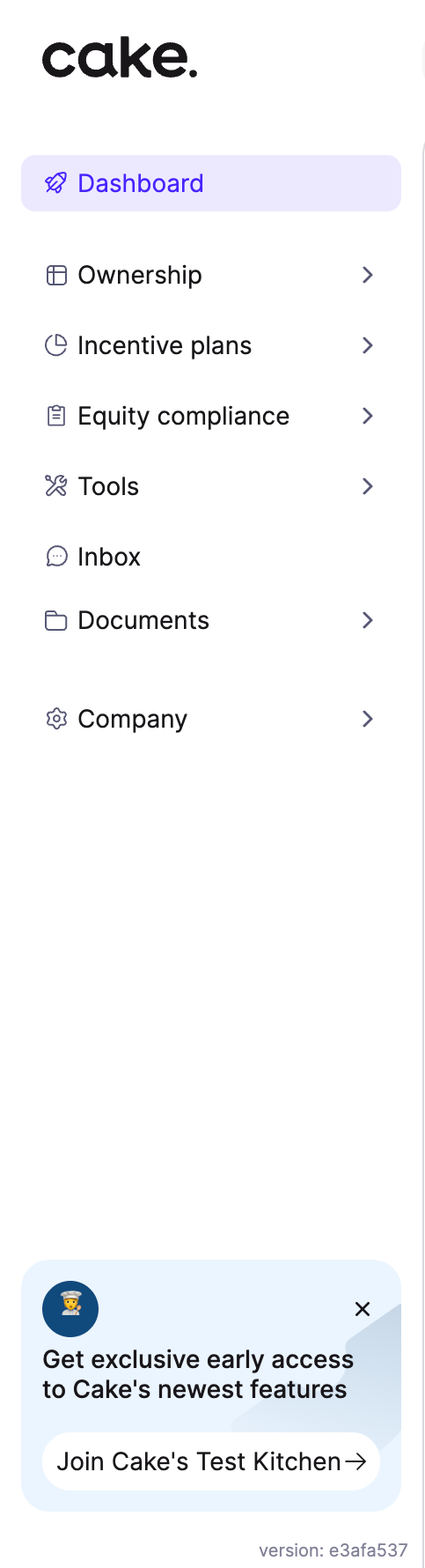Select the Tools menu item

[x=211, y=486]
